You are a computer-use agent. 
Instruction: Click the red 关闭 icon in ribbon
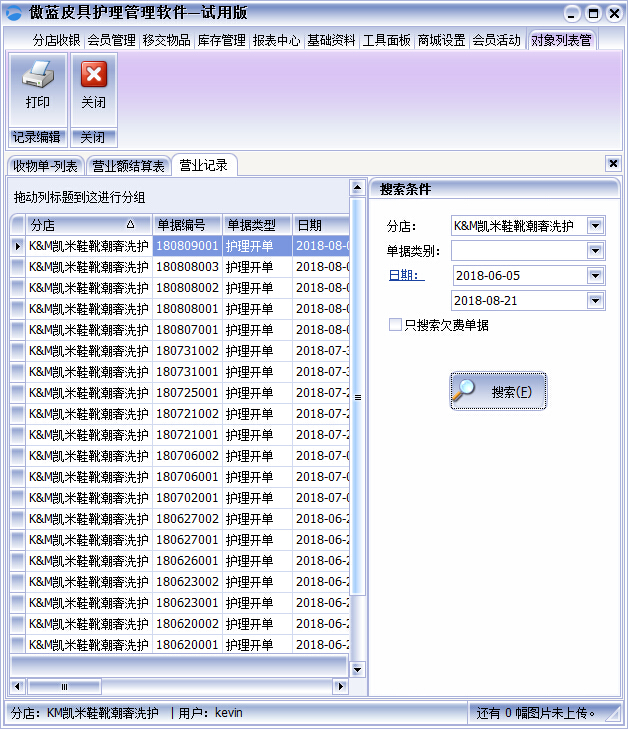pos(93,76)
